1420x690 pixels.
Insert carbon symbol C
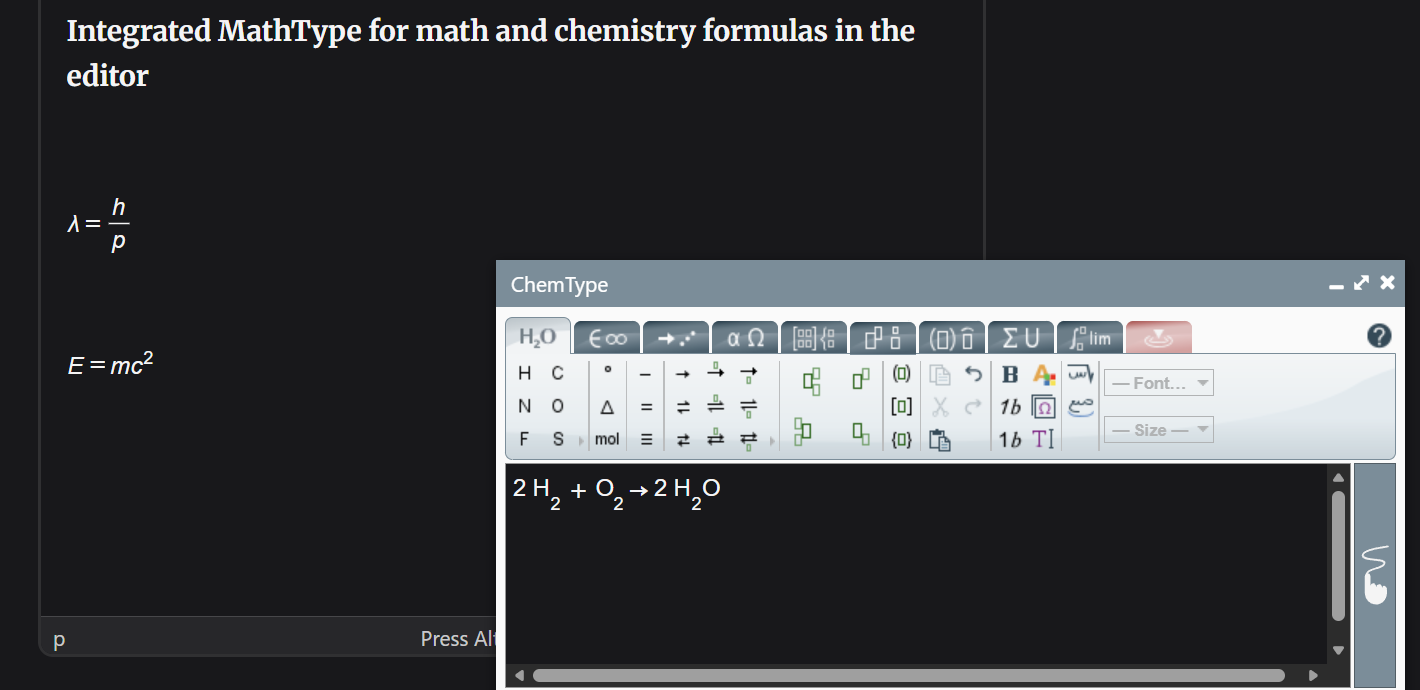pyautogui.click(x=557, y=373)
